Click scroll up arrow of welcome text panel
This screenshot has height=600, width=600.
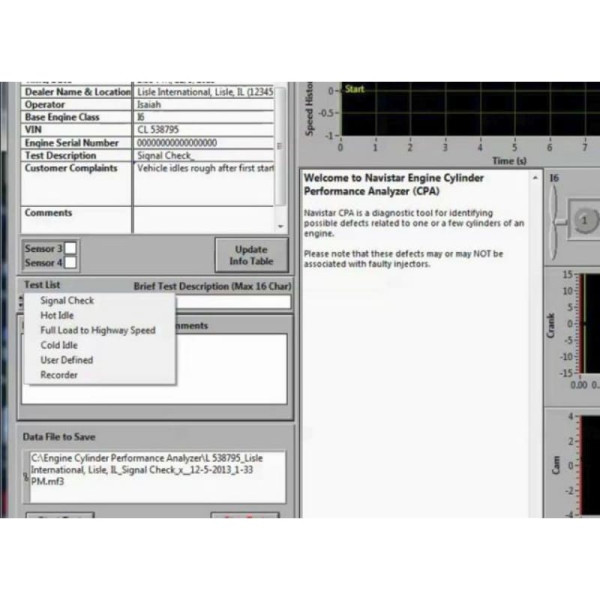click(537, 177)
